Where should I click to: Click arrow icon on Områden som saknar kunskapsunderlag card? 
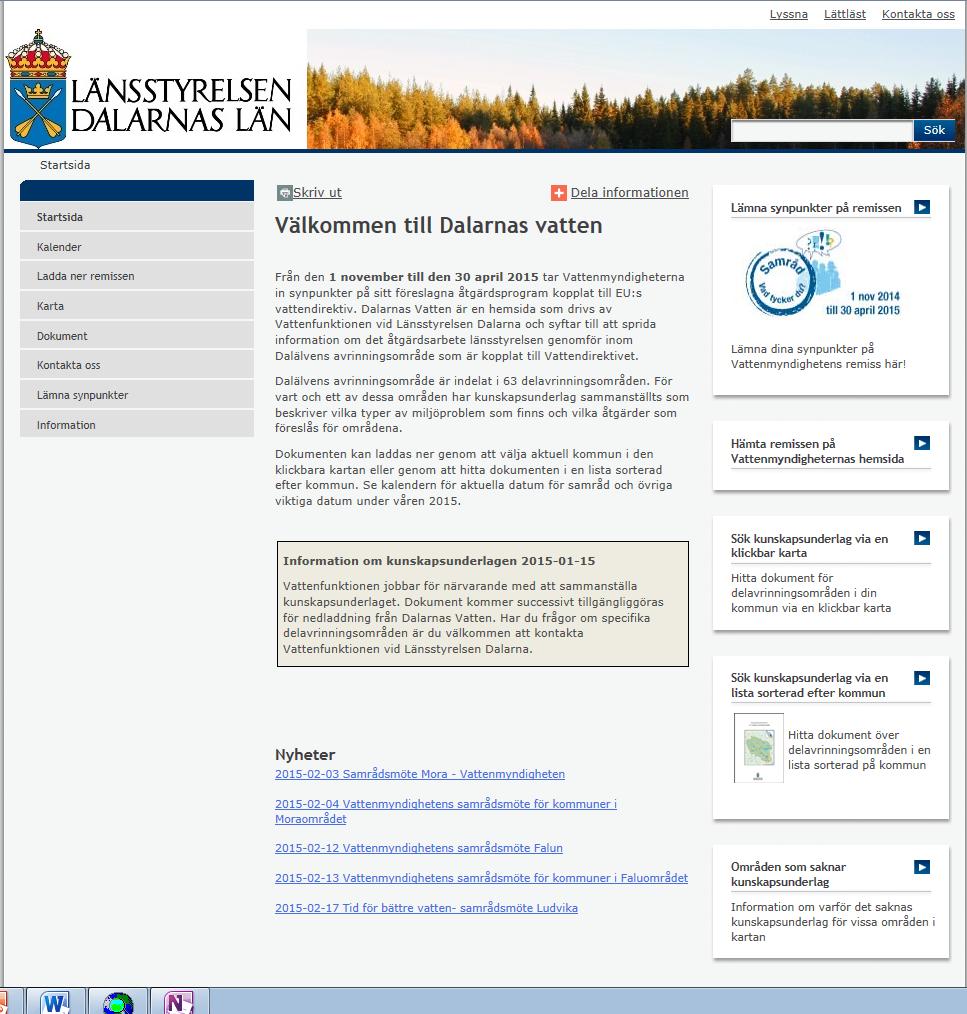(922, 867)
